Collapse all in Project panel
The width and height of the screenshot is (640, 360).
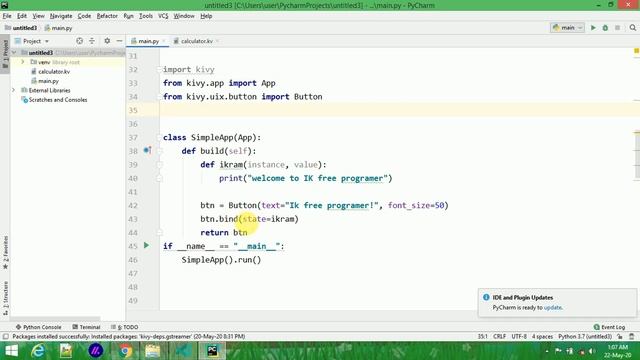tap(92, 41)
